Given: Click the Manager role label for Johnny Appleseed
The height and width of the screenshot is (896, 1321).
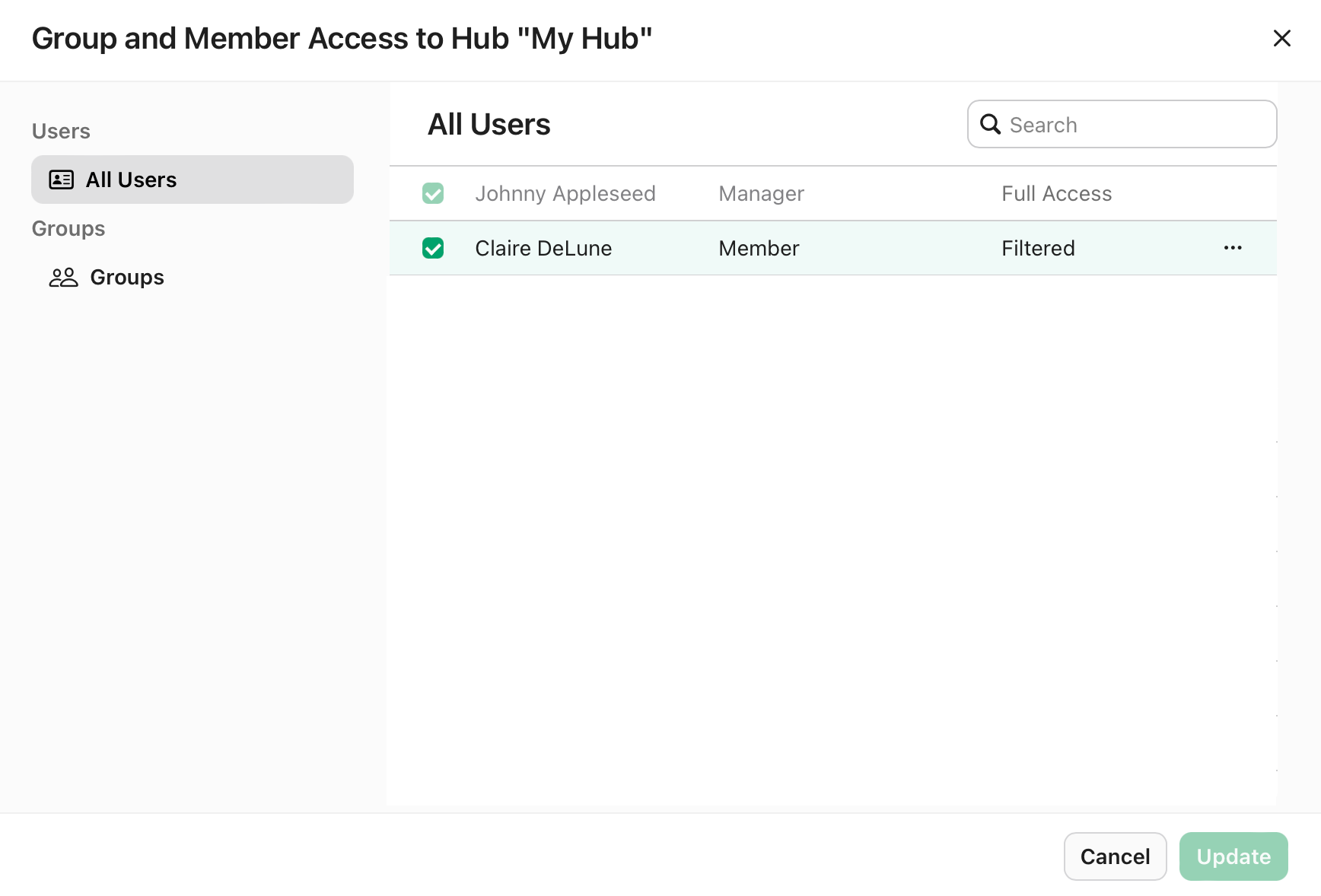Looking at the screenshot, I should pyautogui.click(x=761, y=193).
